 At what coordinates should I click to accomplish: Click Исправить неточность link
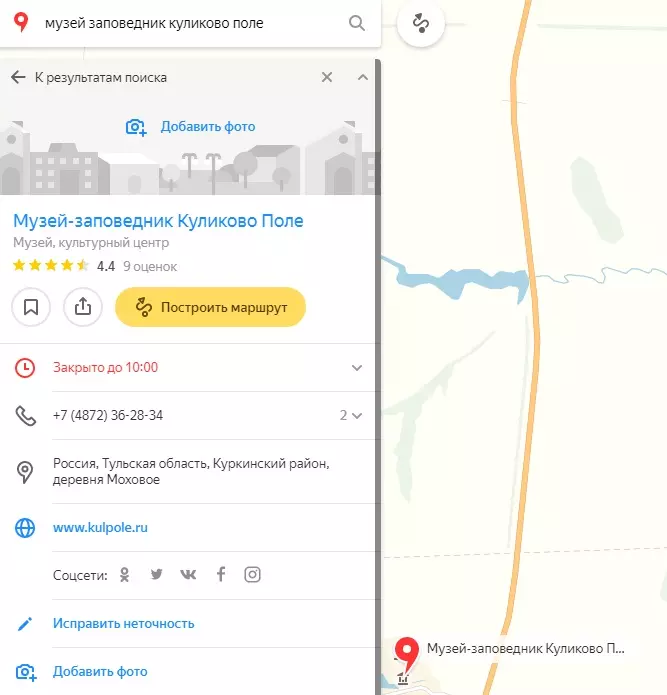tap(124, 623)
